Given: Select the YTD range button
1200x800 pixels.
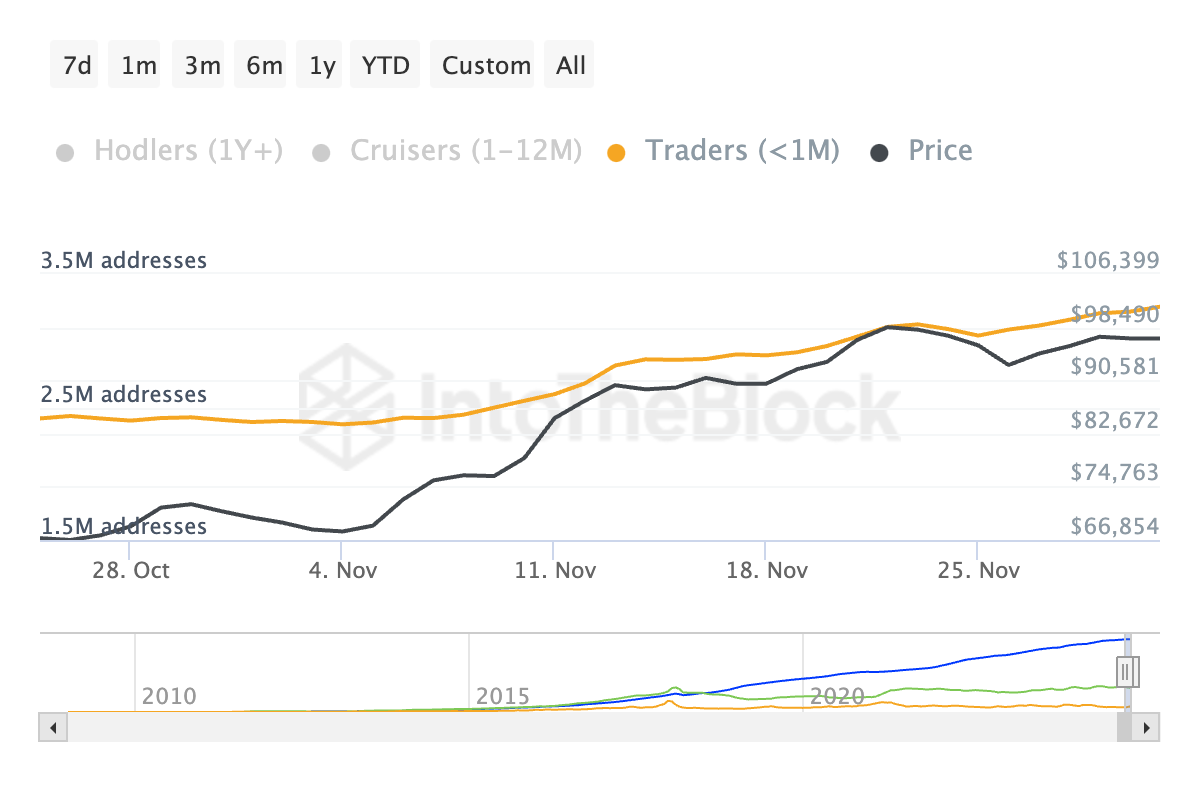Looking at the screenshot, I should click(x=386, y=66).
